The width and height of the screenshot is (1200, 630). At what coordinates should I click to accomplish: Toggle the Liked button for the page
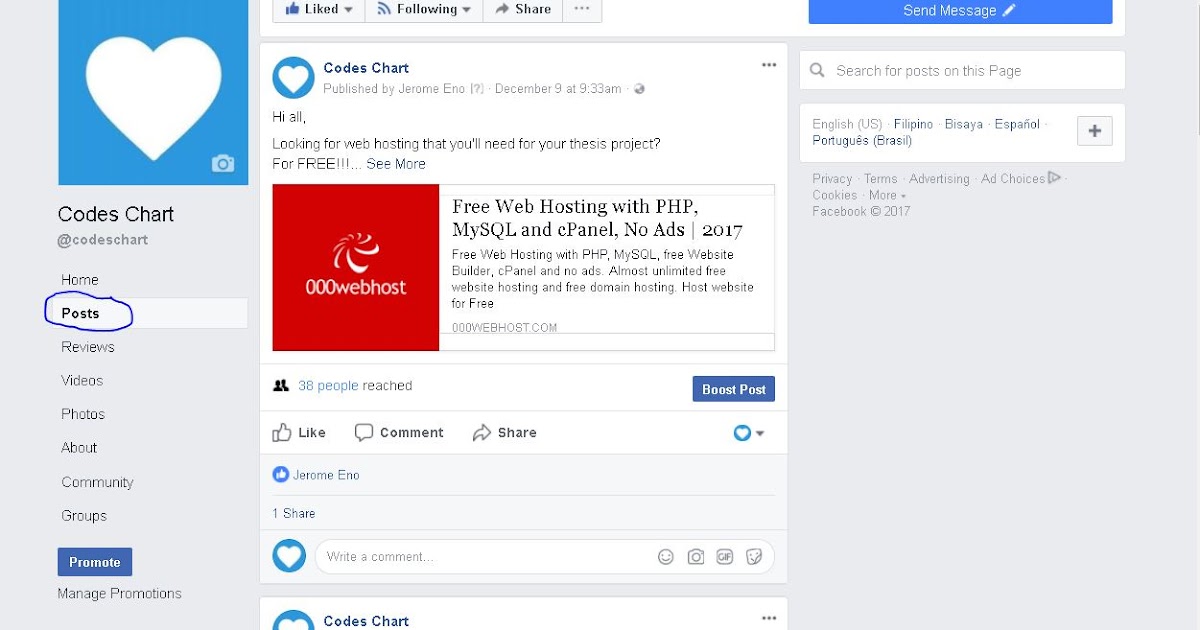click(x=319, y=9)
